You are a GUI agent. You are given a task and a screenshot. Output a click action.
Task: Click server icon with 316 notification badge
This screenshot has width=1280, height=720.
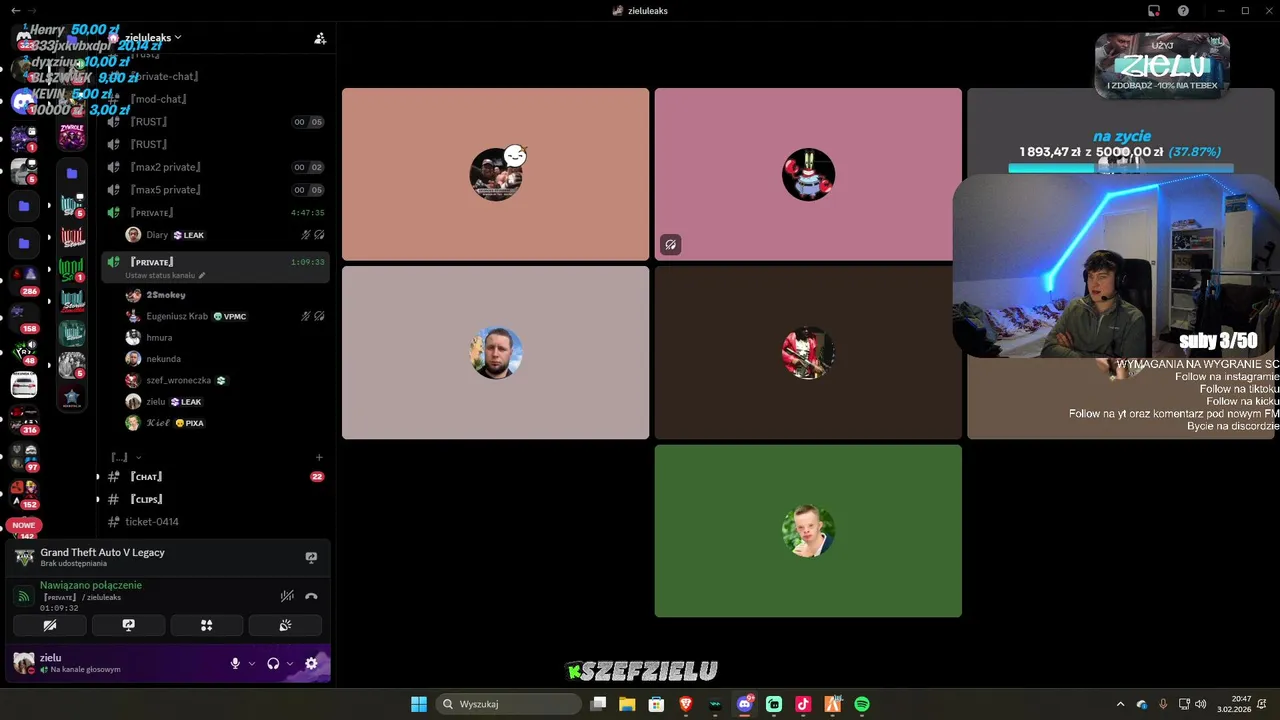(x=24, y=418)
